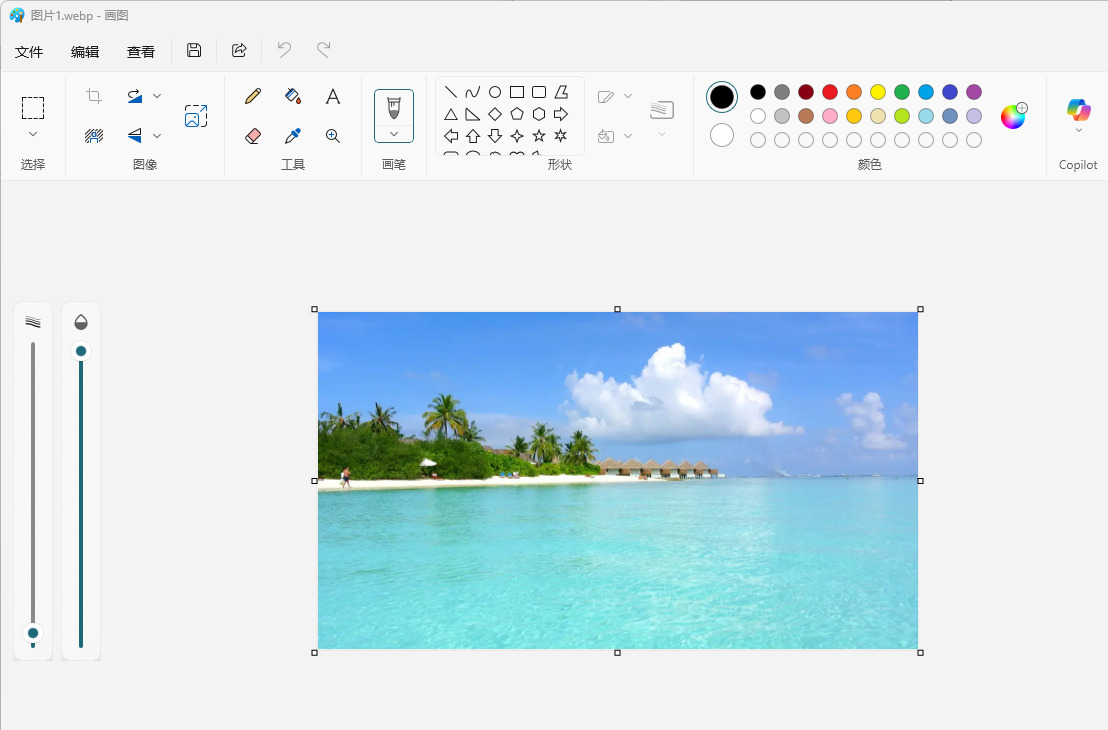Click the Redo button
Screen dimensions: 1108x730
(324, 50)
